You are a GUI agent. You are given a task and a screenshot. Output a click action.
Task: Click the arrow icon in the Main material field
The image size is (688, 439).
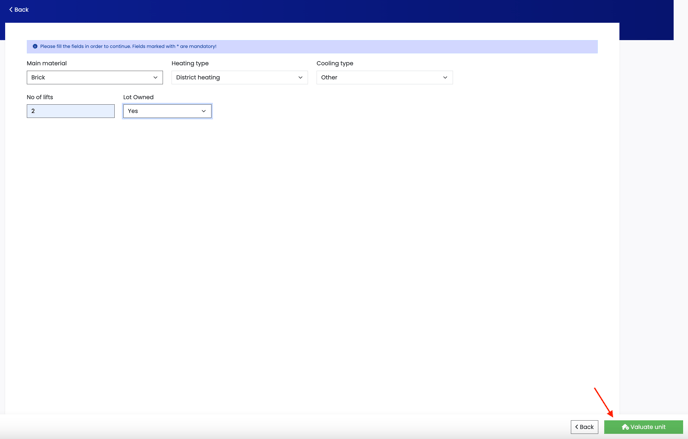click(155, 77)
